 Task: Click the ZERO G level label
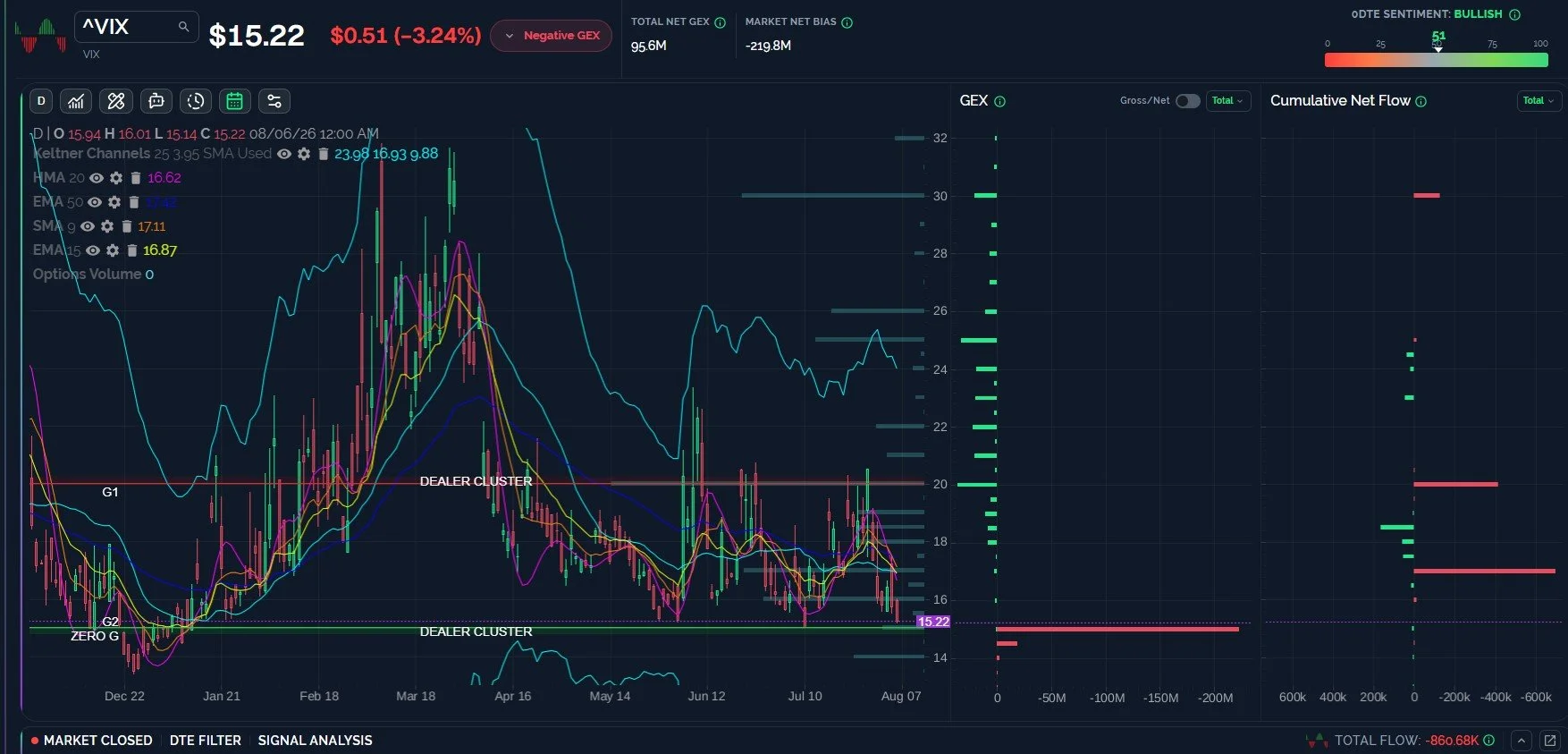tap(95, 636)
